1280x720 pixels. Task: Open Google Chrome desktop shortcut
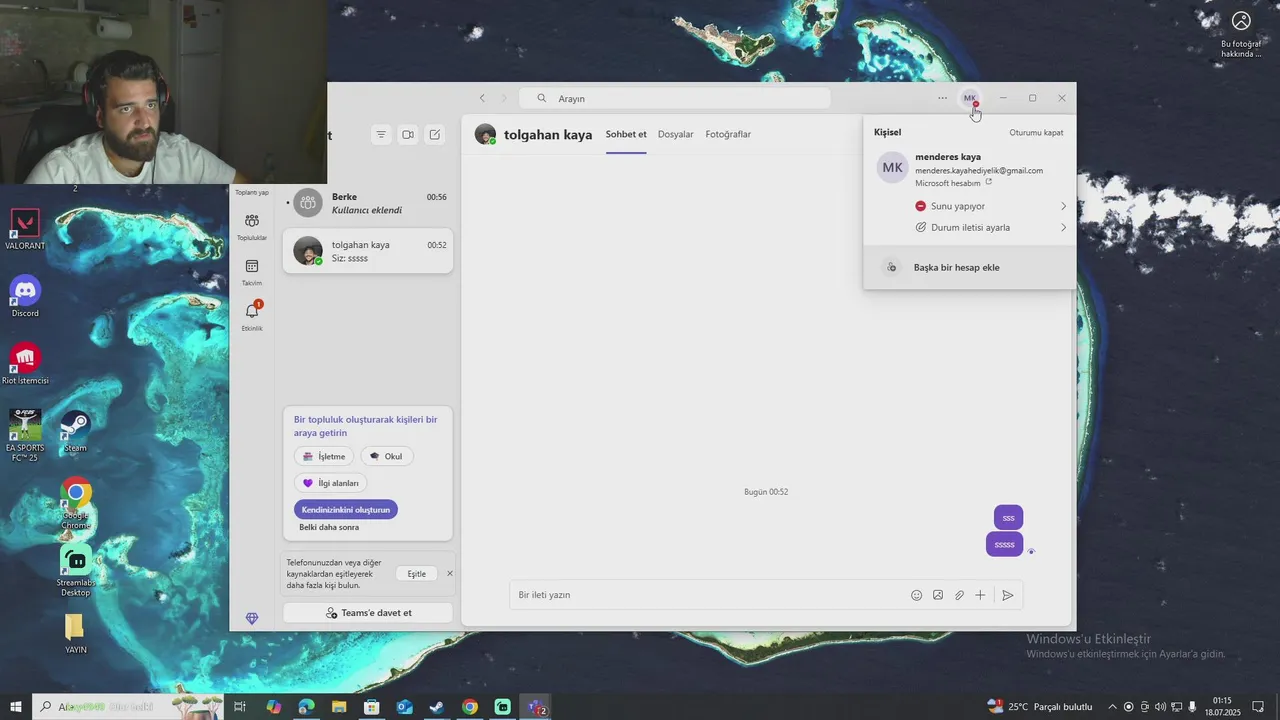click(x=76, y=504)
